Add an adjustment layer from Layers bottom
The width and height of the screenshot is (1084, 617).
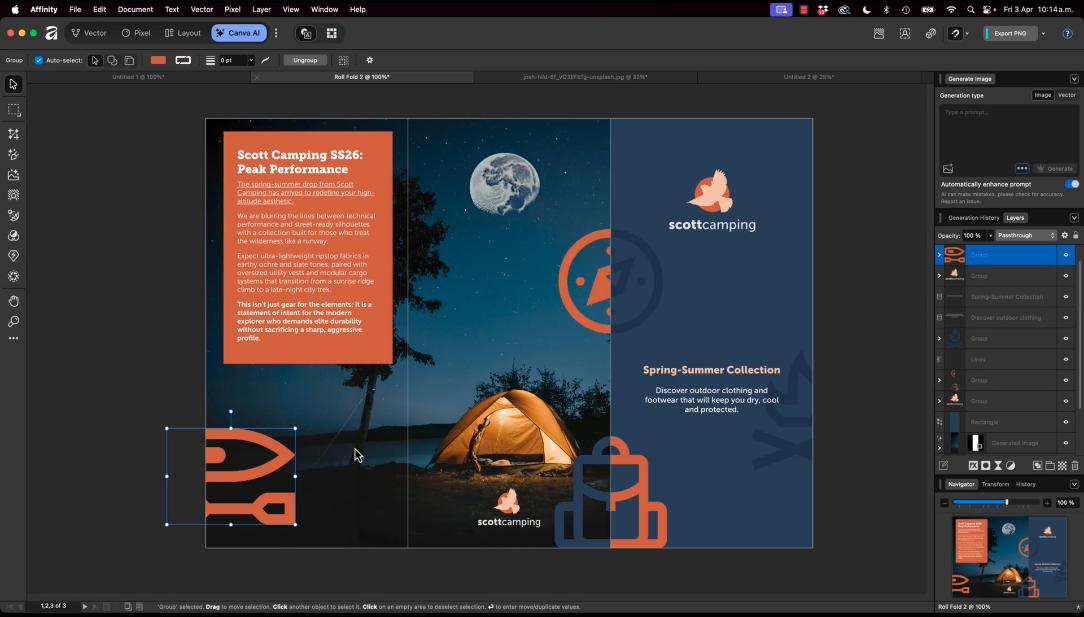click(x=1011, y=466)
